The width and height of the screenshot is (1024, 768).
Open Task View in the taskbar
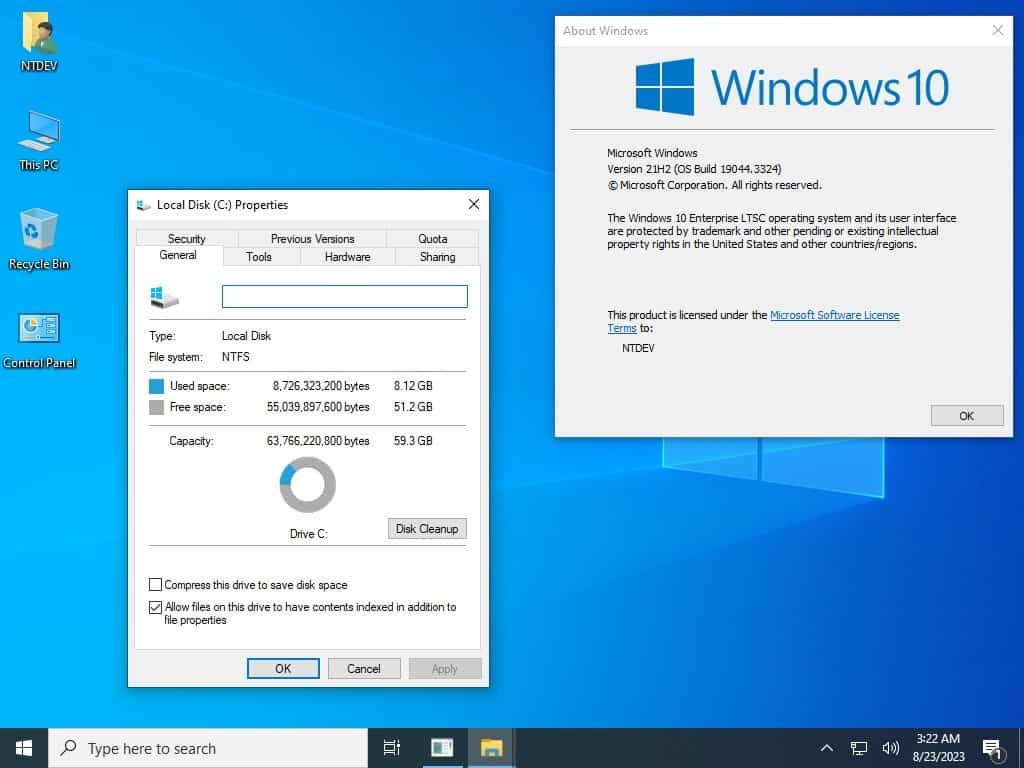click(392, 748)
